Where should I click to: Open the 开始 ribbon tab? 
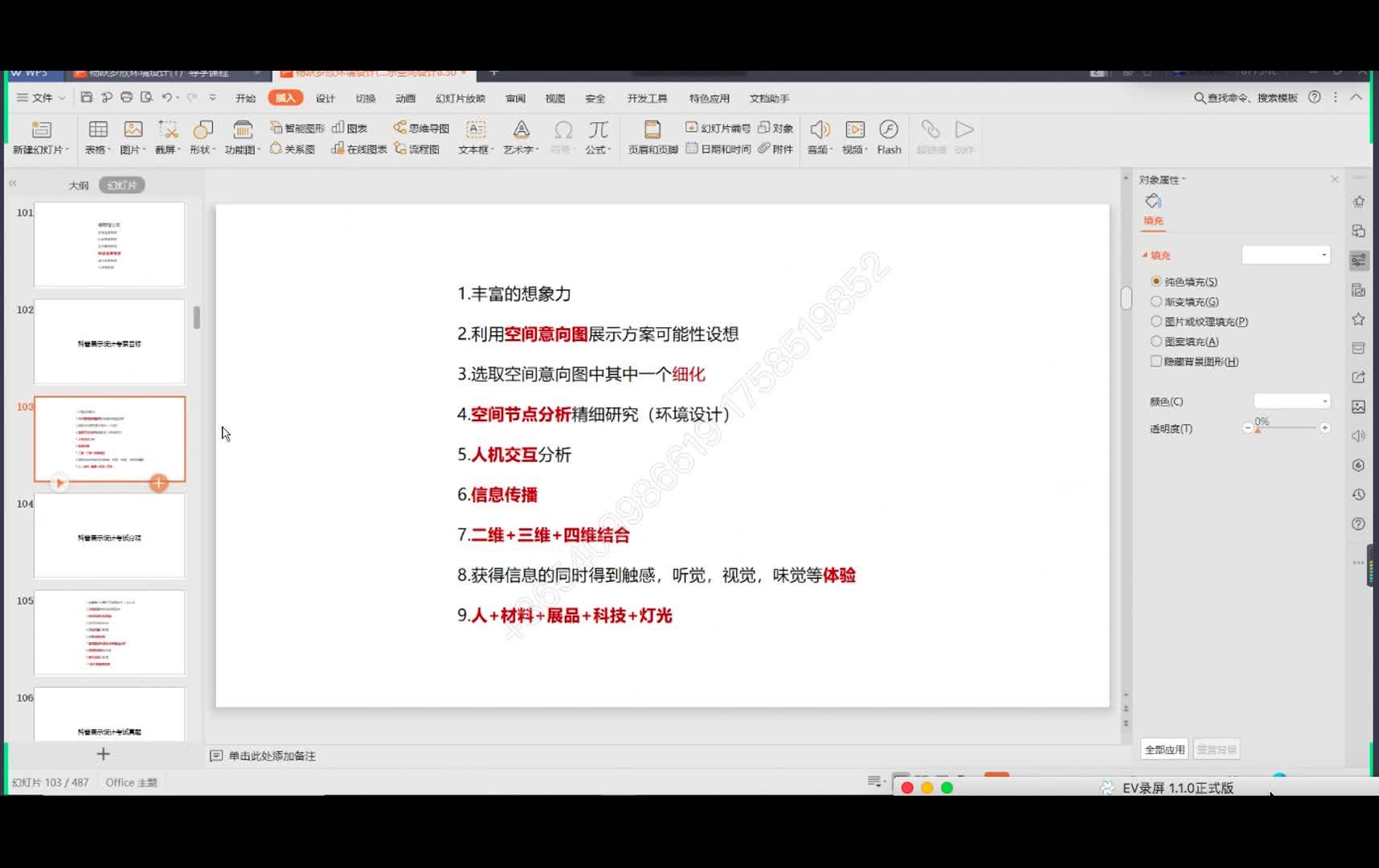click(x=245, y=98)
